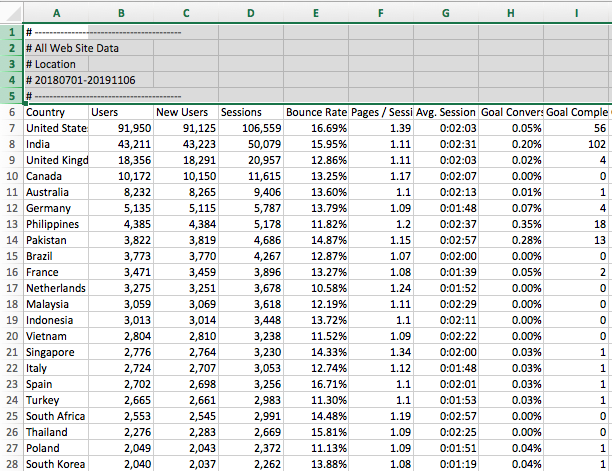This screenshot has width=612, height=471.
Task: Click the Bounce Rate value 10.58%
Action: [316, 288]
